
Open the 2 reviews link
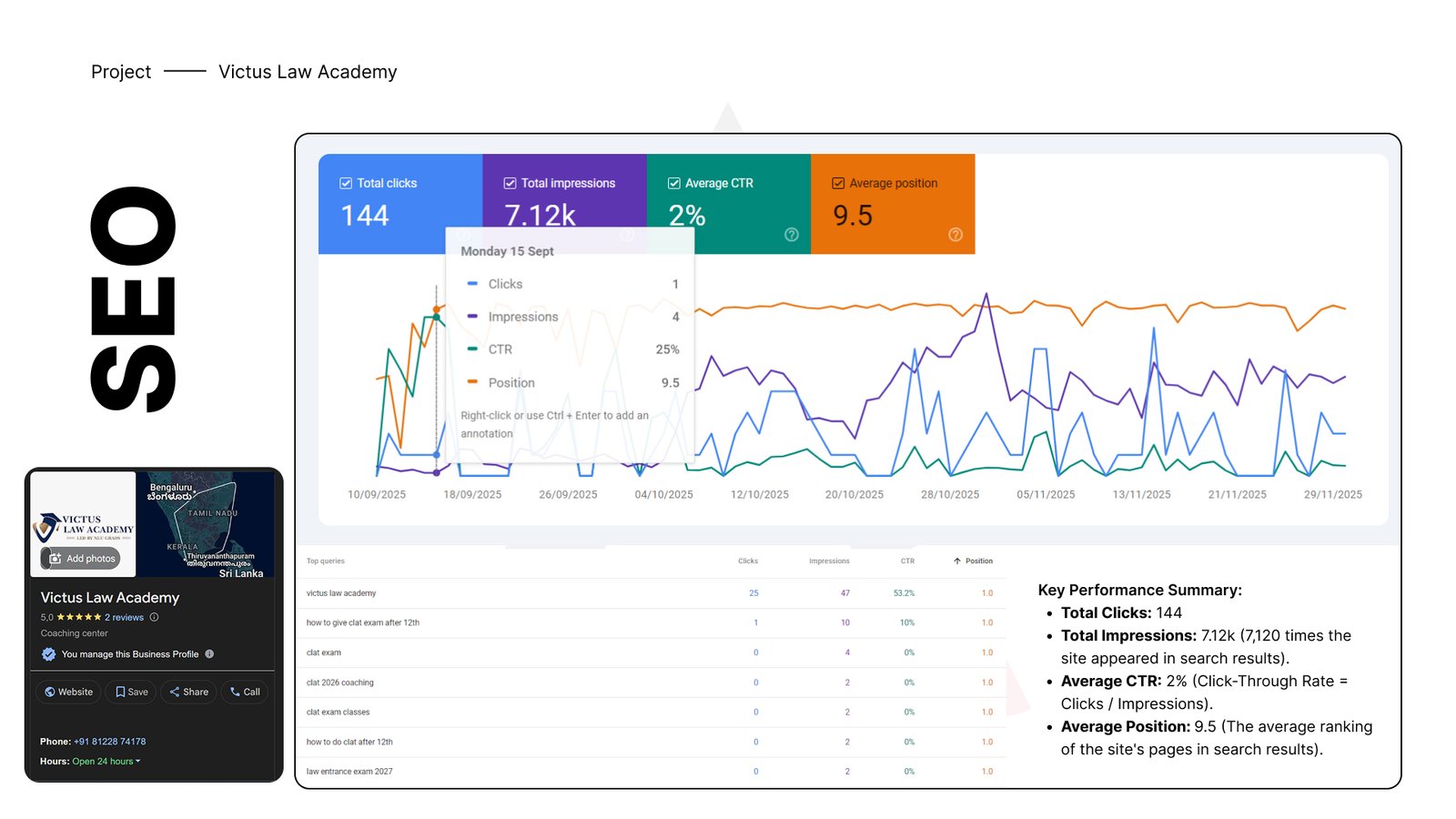click(124, 617)
